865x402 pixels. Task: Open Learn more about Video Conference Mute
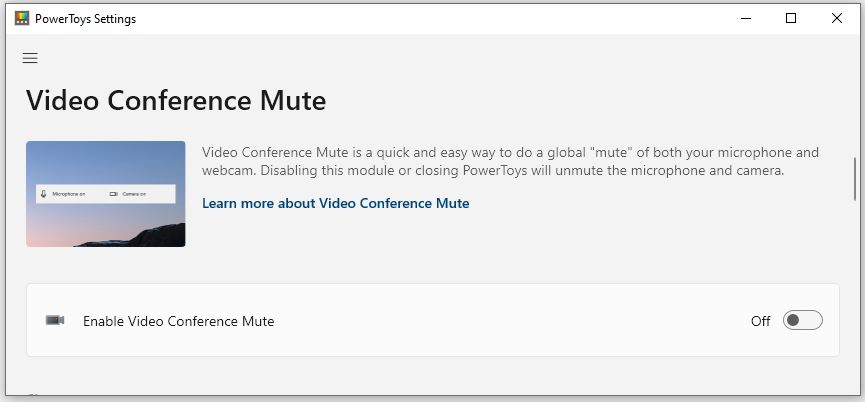pos(335,203)
